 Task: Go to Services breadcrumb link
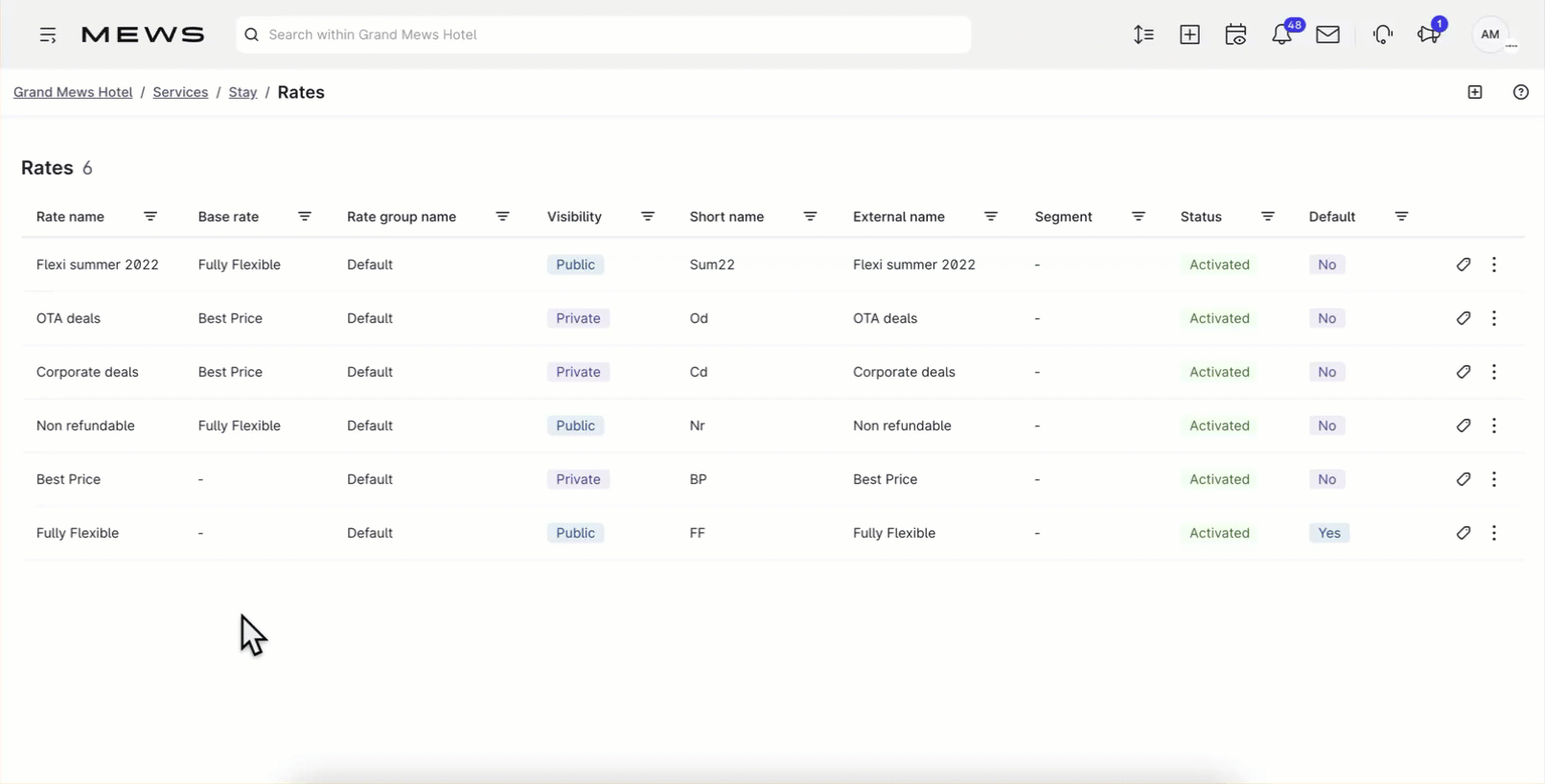click(180, 92)
